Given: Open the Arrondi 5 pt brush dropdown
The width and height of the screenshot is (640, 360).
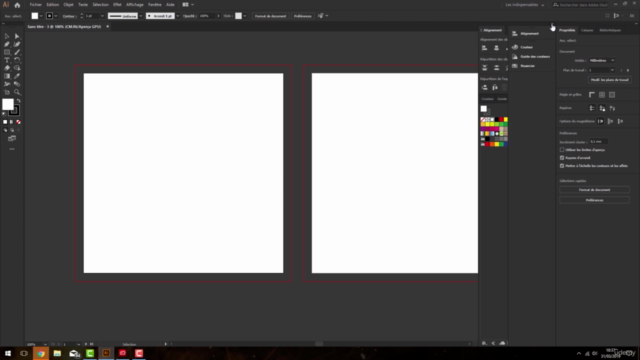Looking at the screenshot, I should point(178,16).
